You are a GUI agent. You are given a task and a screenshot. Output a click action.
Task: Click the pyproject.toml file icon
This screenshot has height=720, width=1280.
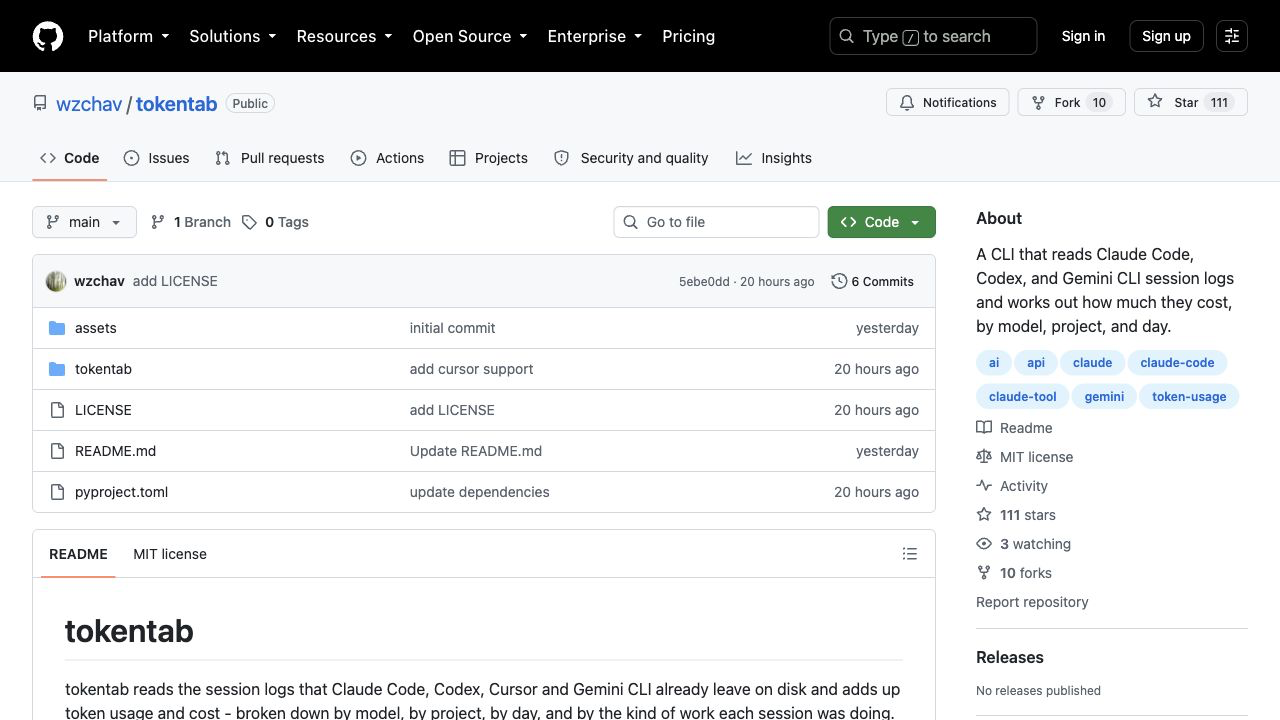[57, 492]
